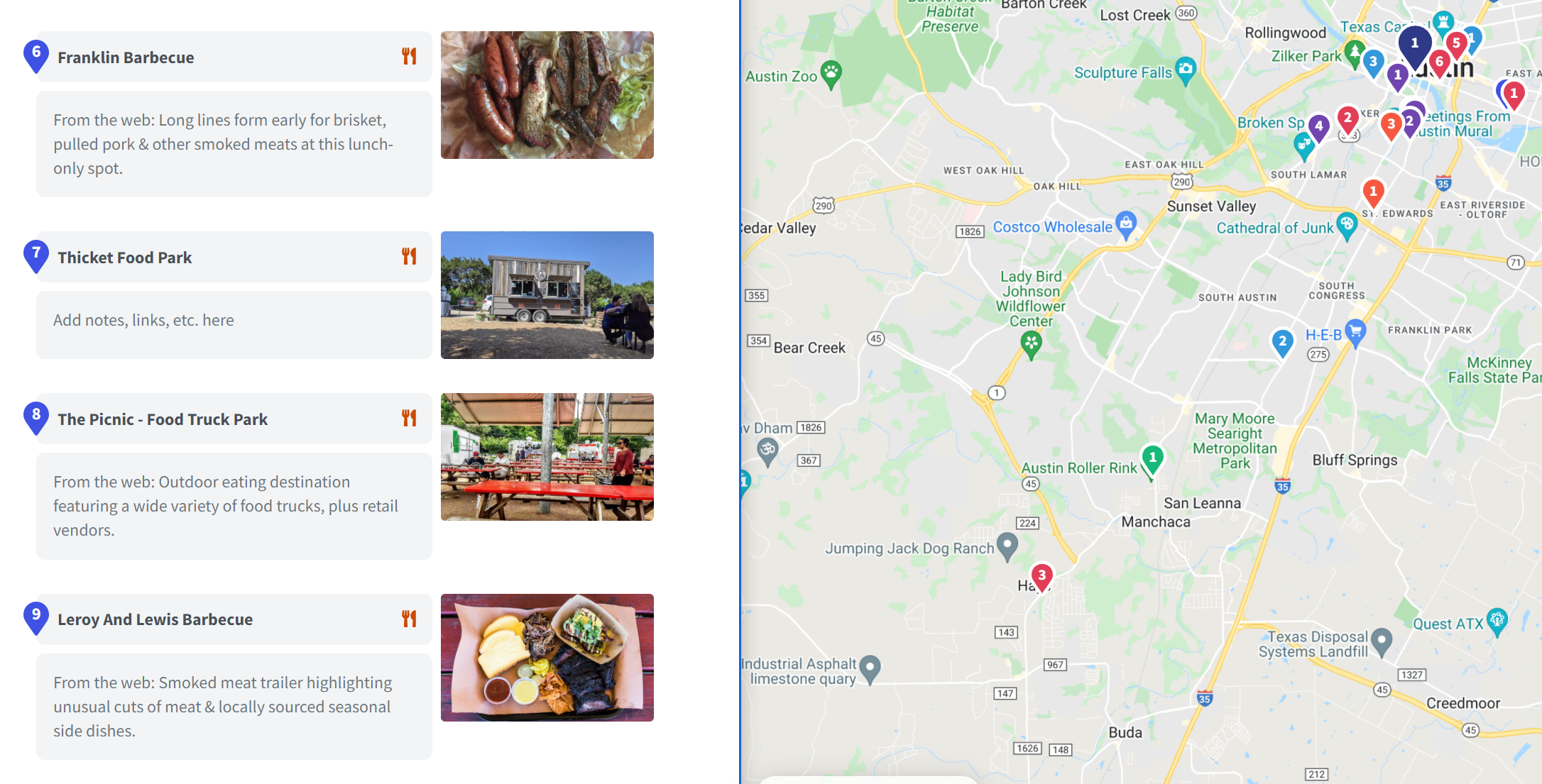Click The Picnic - Food Truck Park title
This screenshot has height=784, width=1542.
(163, 419)
